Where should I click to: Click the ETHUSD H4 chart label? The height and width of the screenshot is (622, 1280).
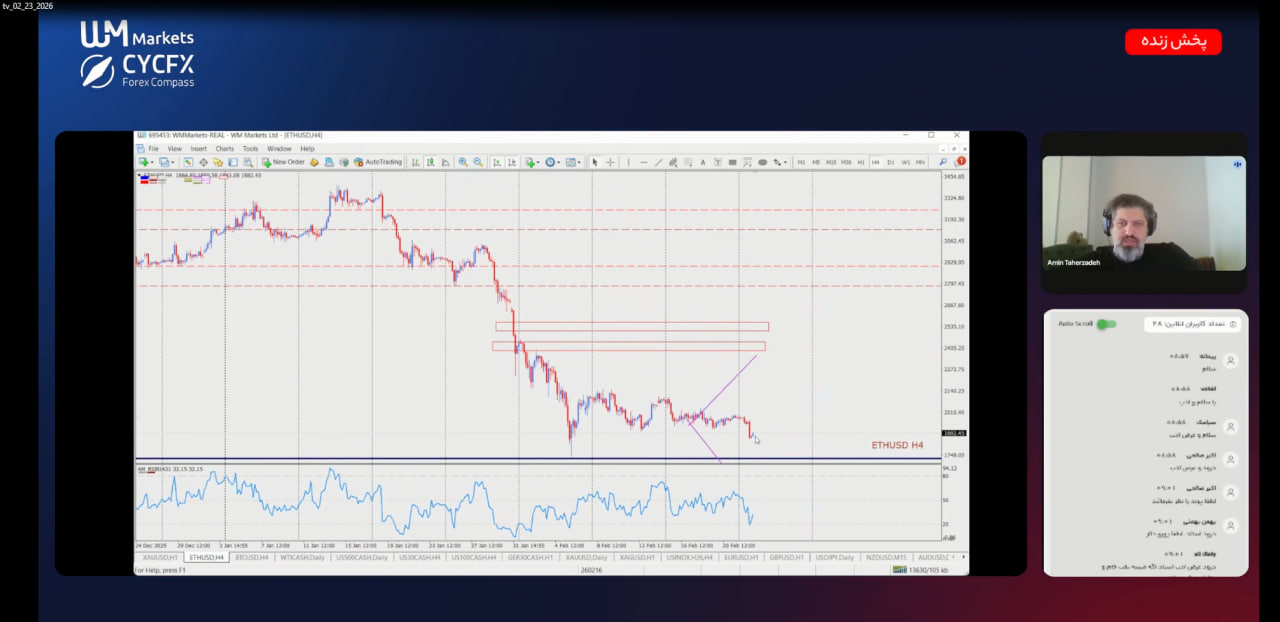coord(897,444)
